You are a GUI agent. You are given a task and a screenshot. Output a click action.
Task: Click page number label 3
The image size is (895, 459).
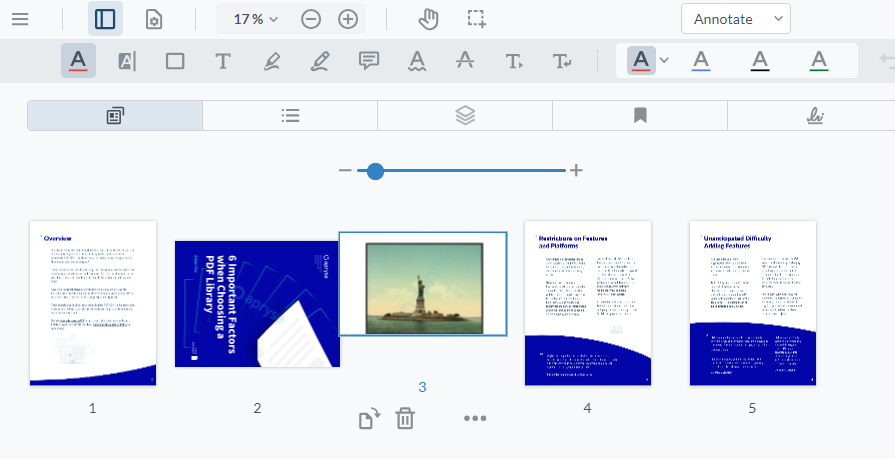(x=422, y=387)
